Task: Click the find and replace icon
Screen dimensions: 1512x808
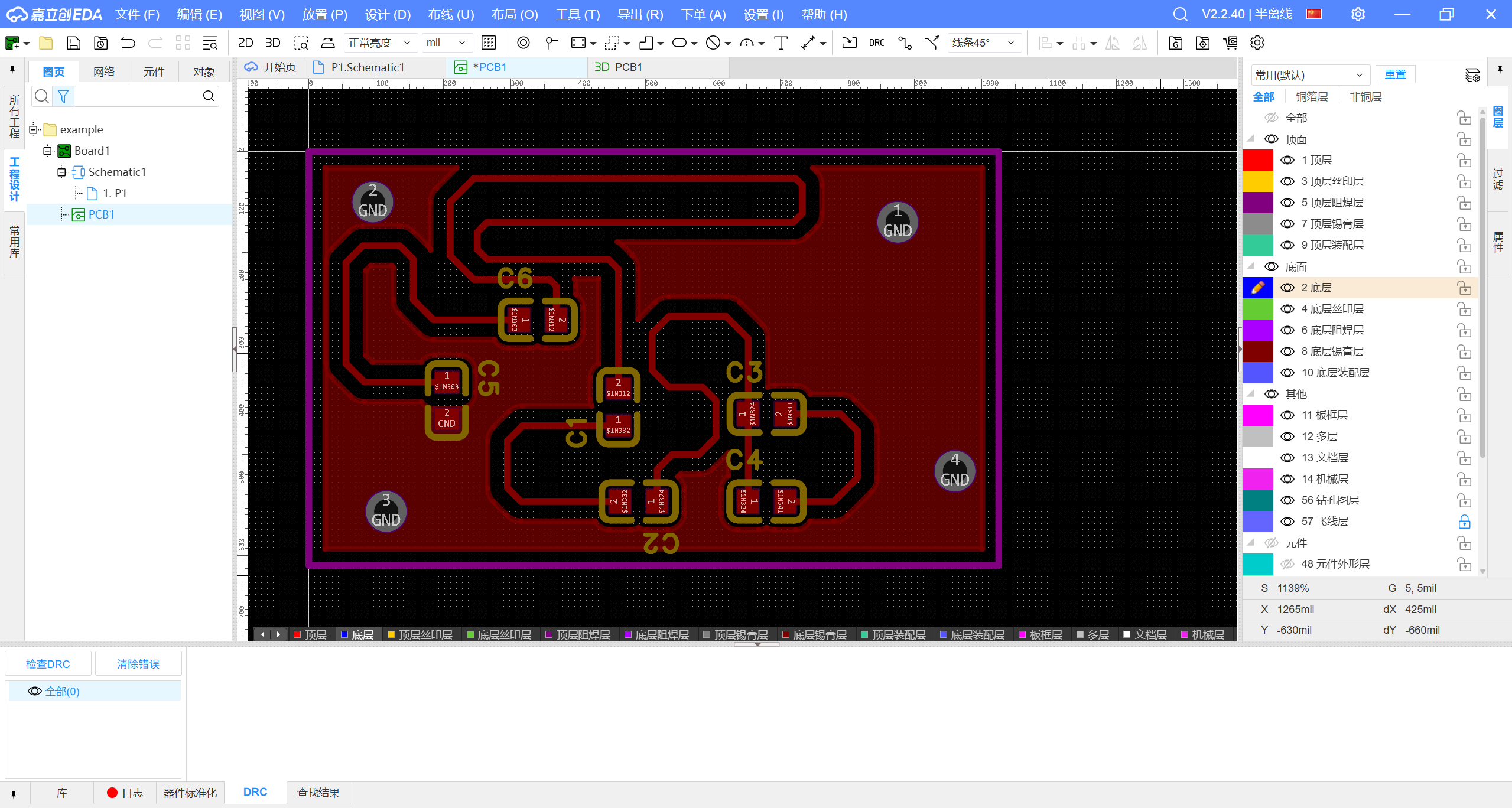Action: tap(210, 43)
